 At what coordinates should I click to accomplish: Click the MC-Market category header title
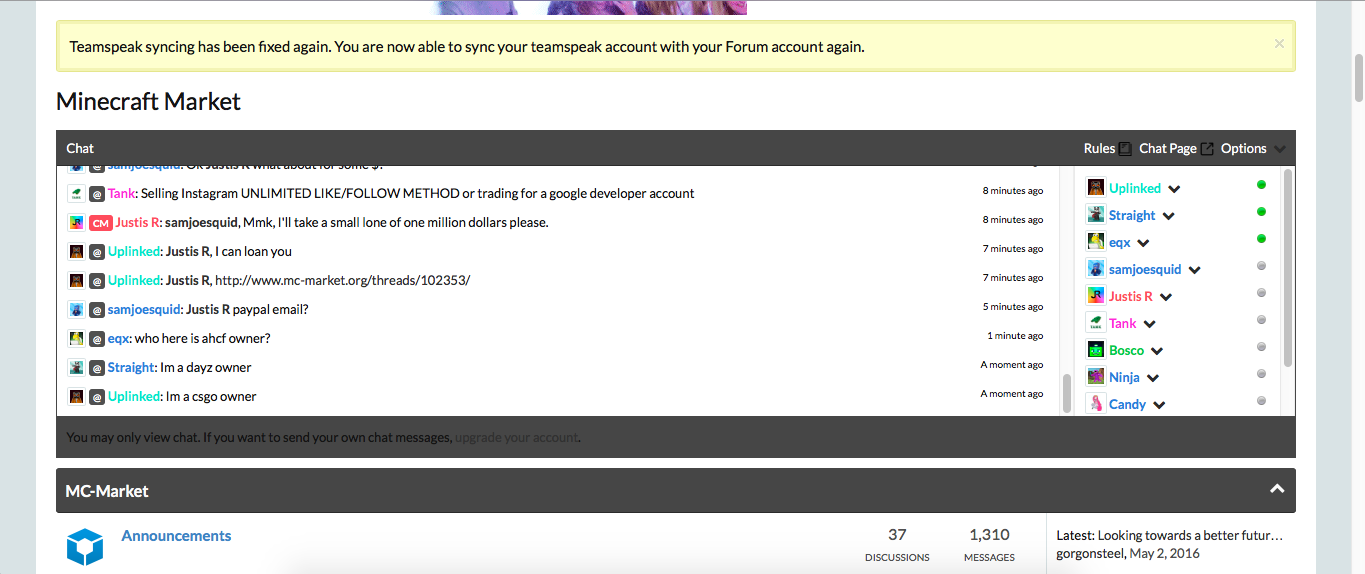tap(107, 491)
